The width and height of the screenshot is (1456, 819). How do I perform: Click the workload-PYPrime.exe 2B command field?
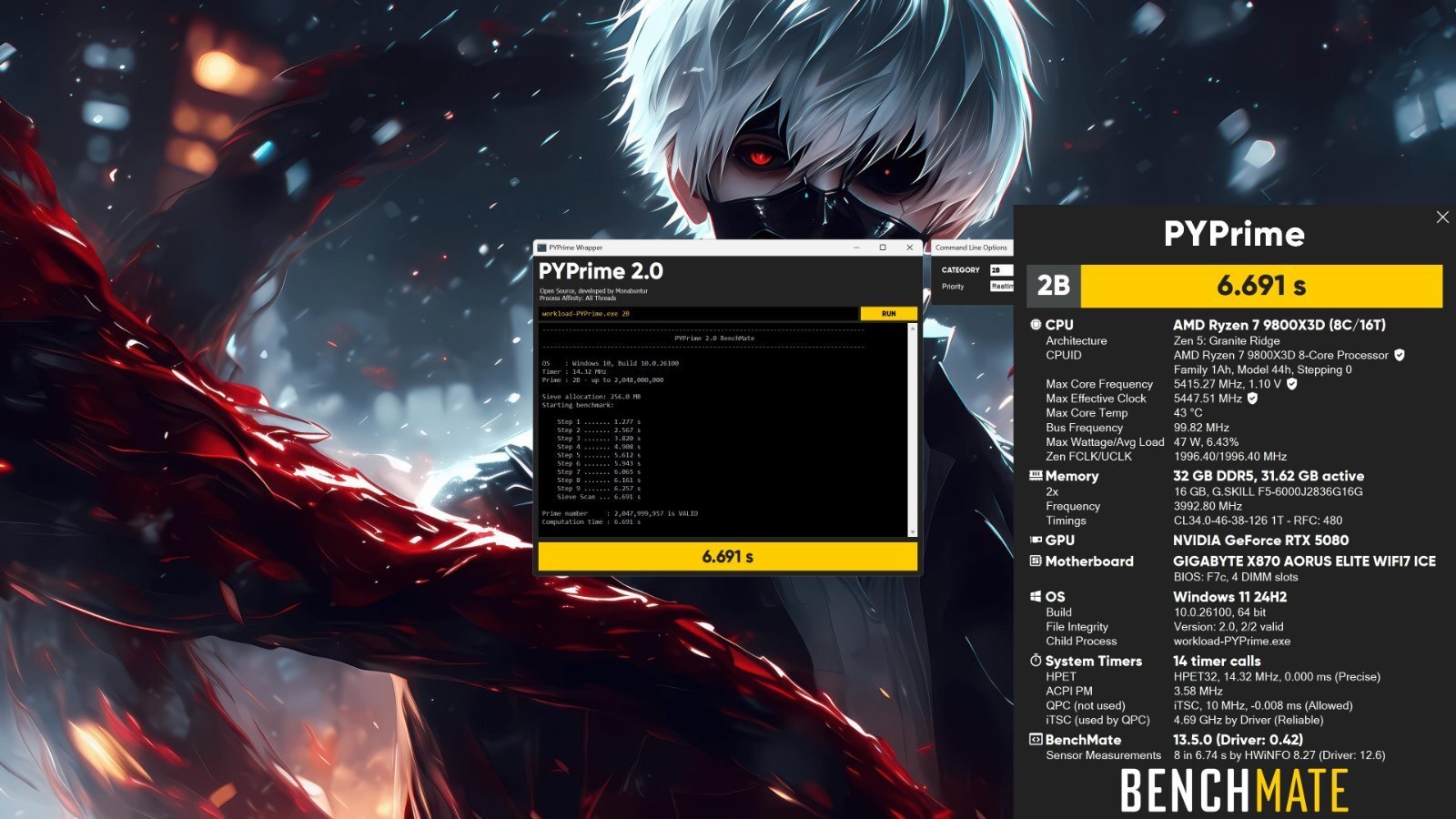pyautogui.click(x=698, y=313)
